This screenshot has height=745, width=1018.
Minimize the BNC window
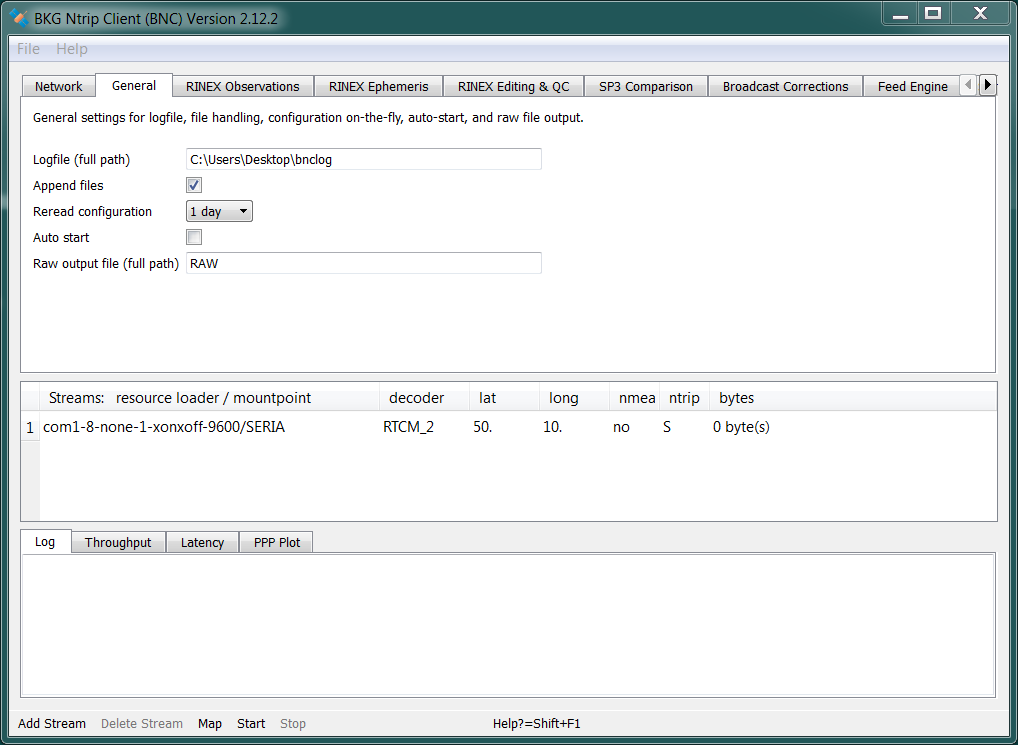coord(900,13)
